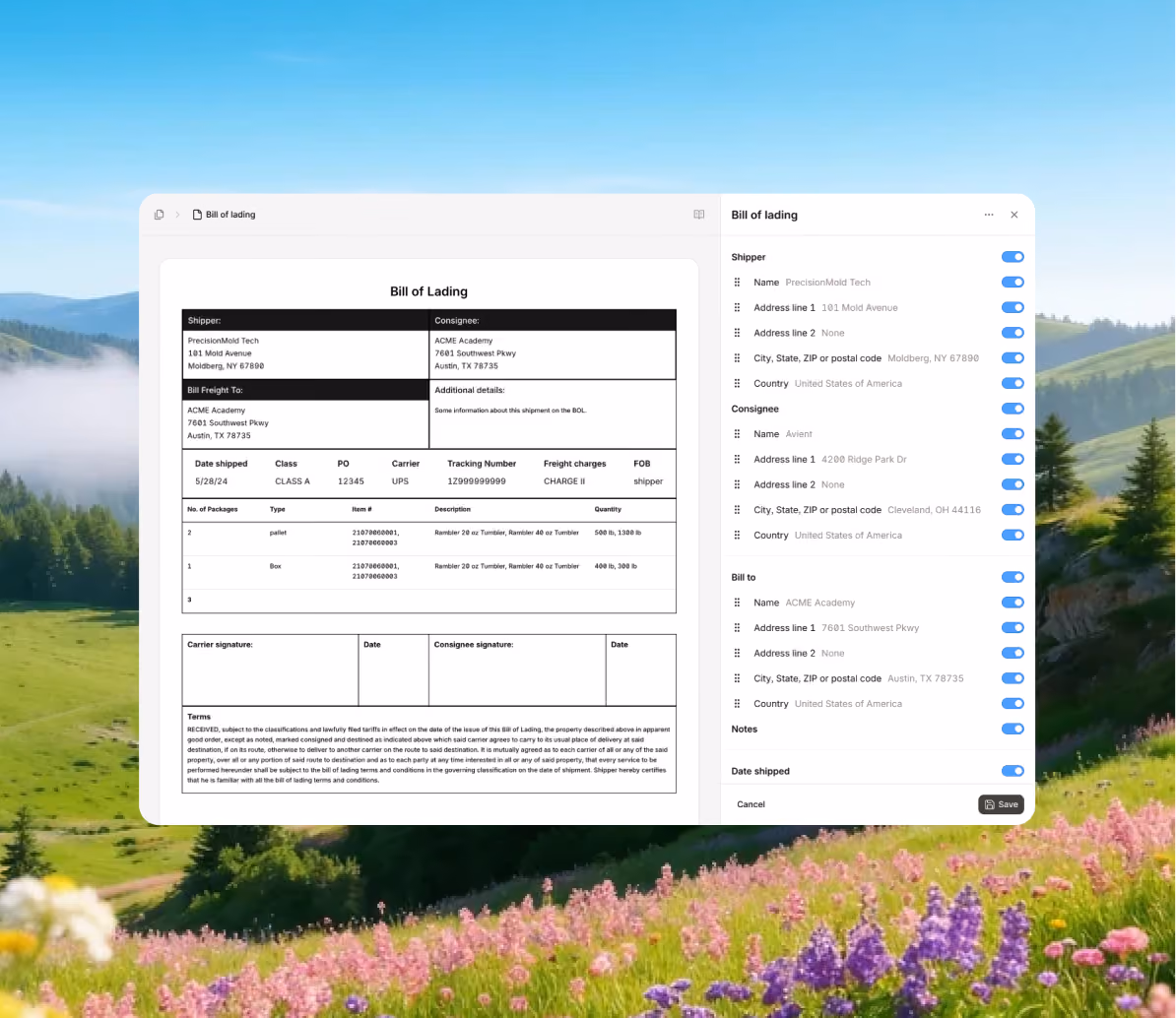Open the book view icon above document
The width and height of the screenshot is (1176, 1018).
[699, 215]
